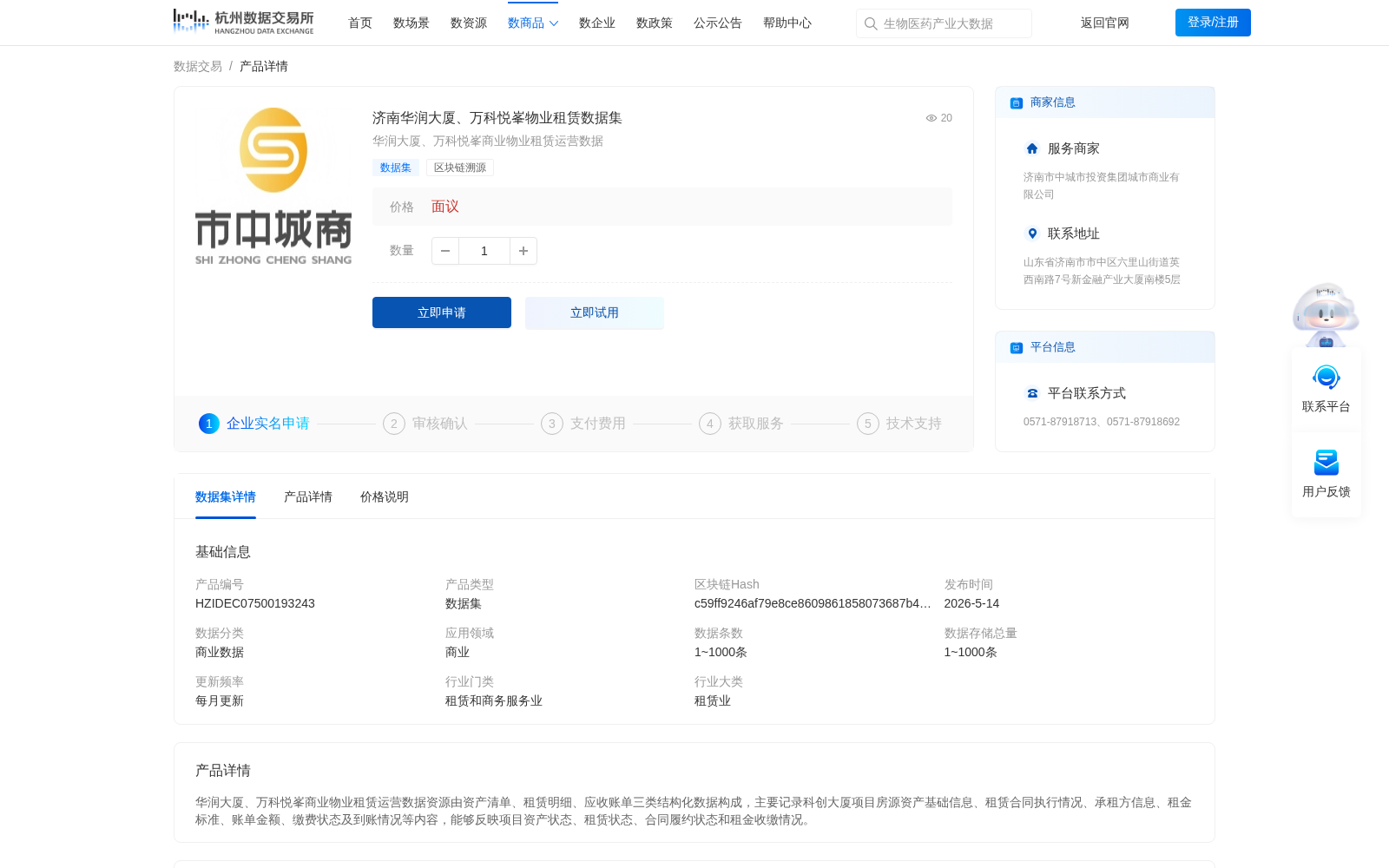This screenshot has width=1389, height=868.
Task: Click the merchant address text 山东省济南市市中区
Action: (1102, 271)
